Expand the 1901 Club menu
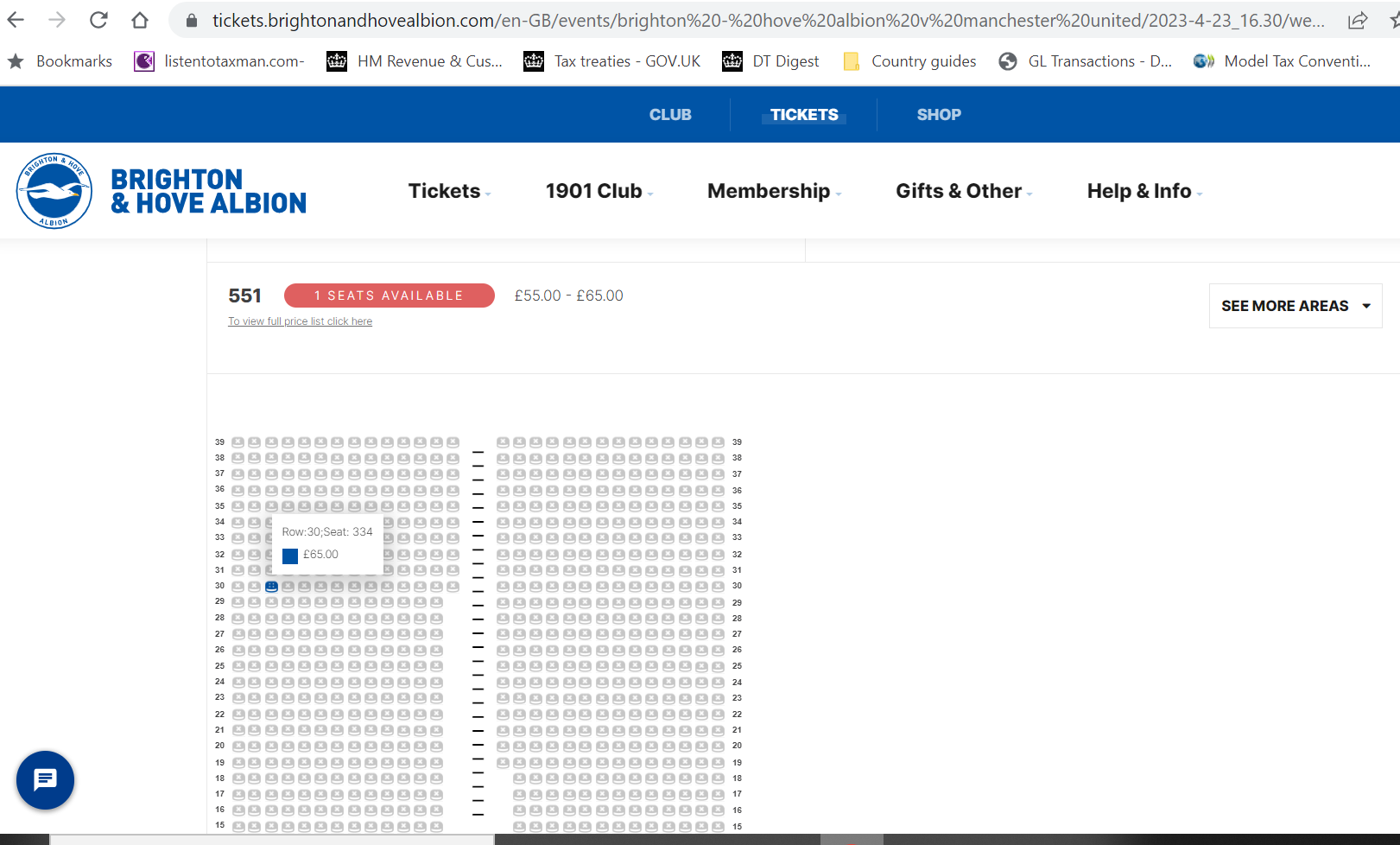 click(599, 191)
